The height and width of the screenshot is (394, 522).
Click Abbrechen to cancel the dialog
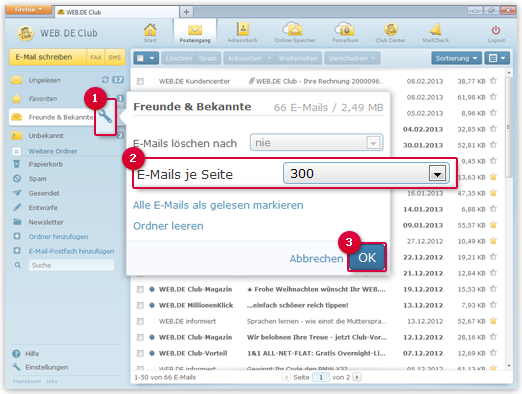(x=316, y=258)
